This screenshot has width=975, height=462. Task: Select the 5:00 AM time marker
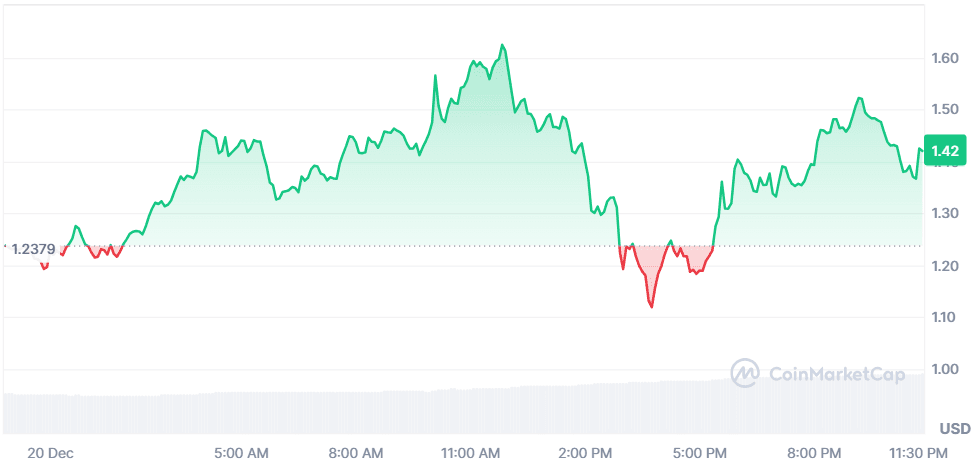point(241,453)
